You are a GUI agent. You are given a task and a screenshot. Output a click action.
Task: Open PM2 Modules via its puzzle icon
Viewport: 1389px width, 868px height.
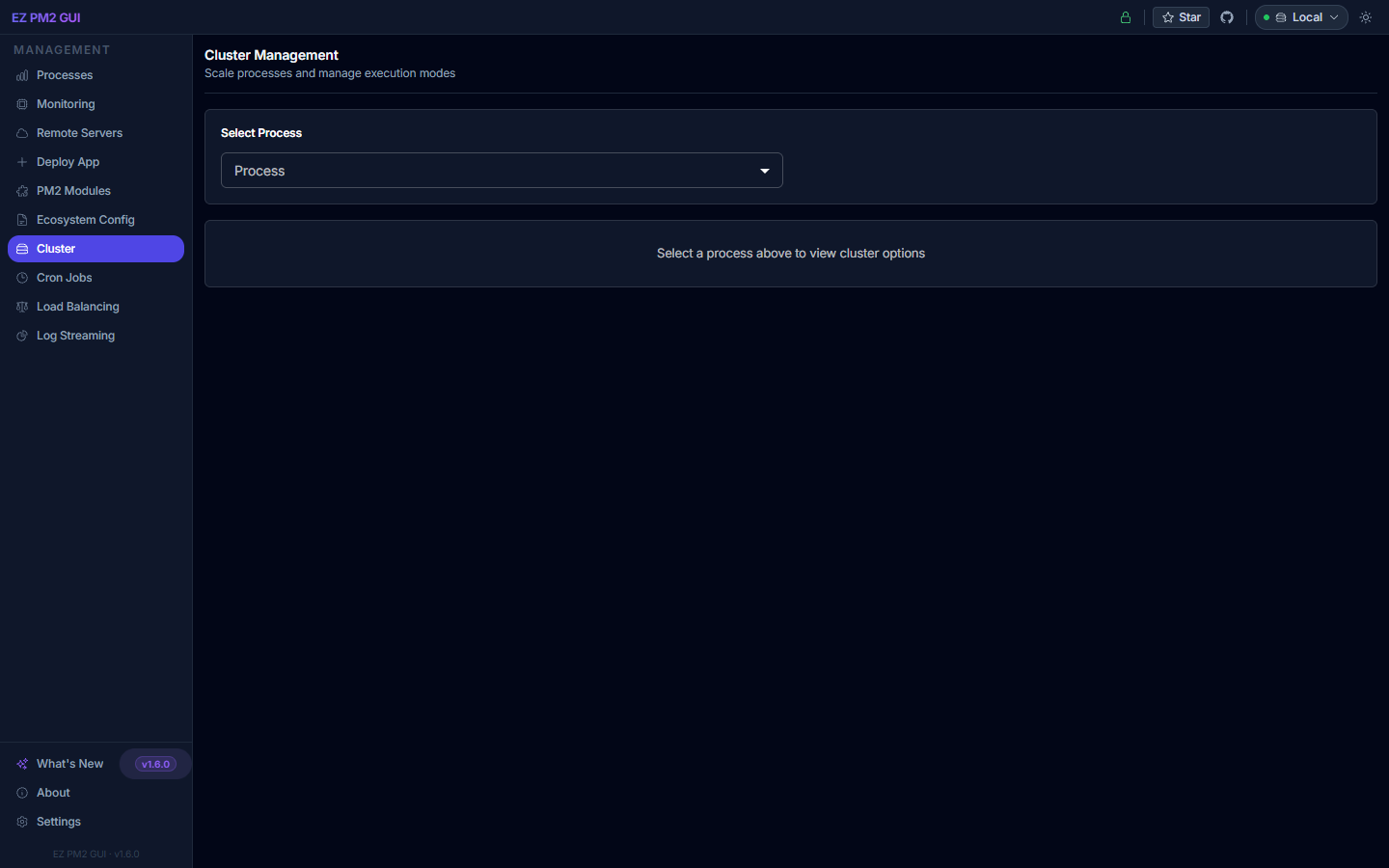21,190
